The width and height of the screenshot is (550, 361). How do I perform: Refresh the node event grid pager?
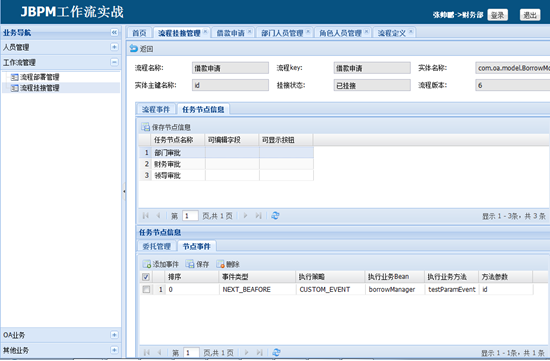(x=276, y=352)
